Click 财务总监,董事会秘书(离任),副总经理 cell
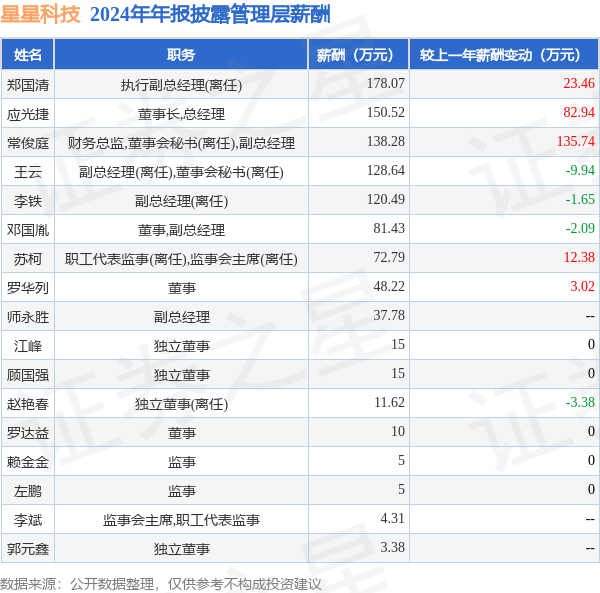Image resolution: width=600 pixels, height=593 pixels. tap(181, 143)
